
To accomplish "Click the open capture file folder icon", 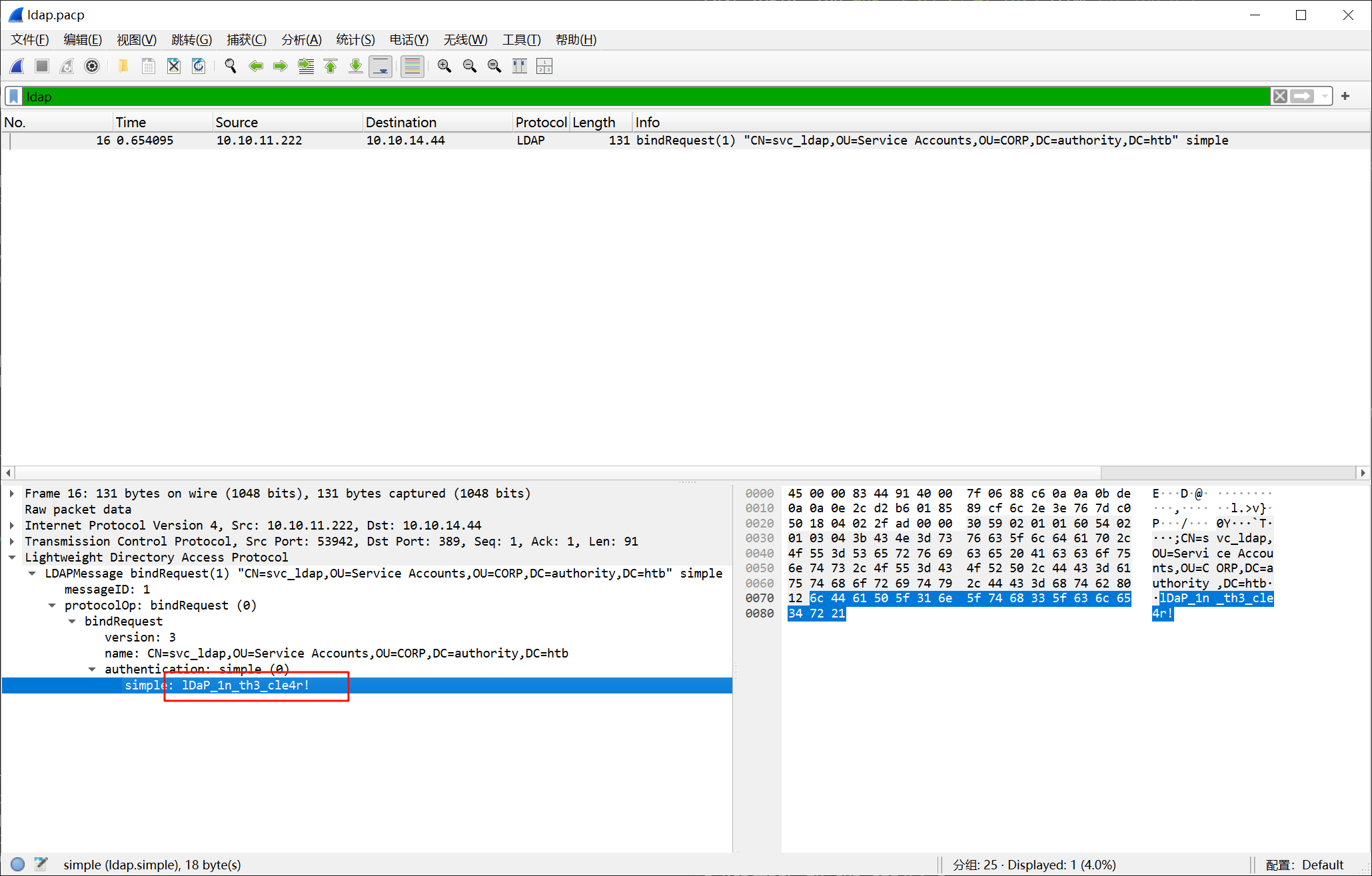I will [x=123, y=66].
